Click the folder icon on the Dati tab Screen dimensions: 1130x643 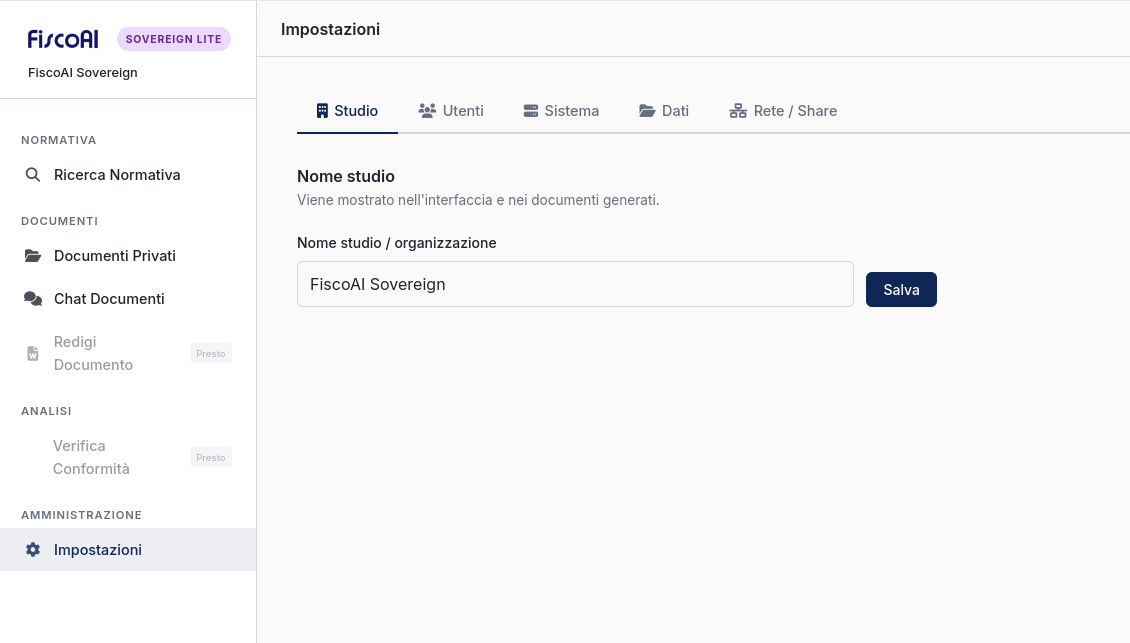point(646,110)
